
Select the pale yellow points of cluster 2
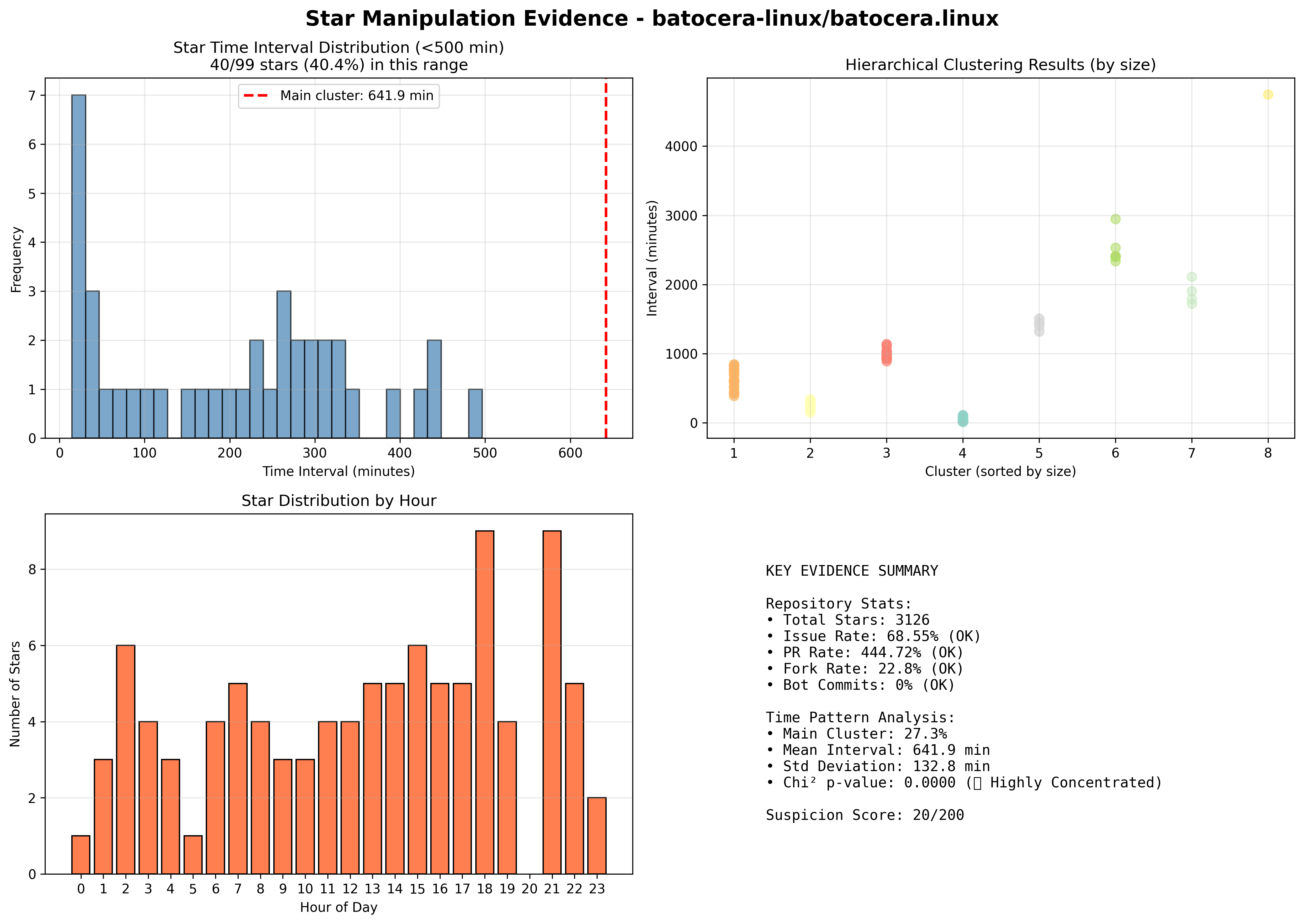810,406
